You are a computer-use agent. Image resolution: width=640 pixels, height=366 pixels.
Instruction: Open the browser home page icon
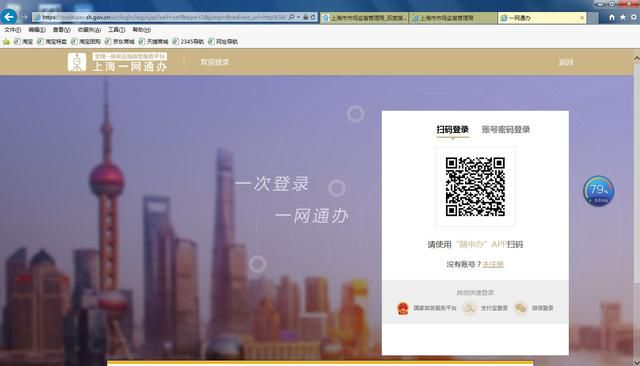[x=611, y=17]
